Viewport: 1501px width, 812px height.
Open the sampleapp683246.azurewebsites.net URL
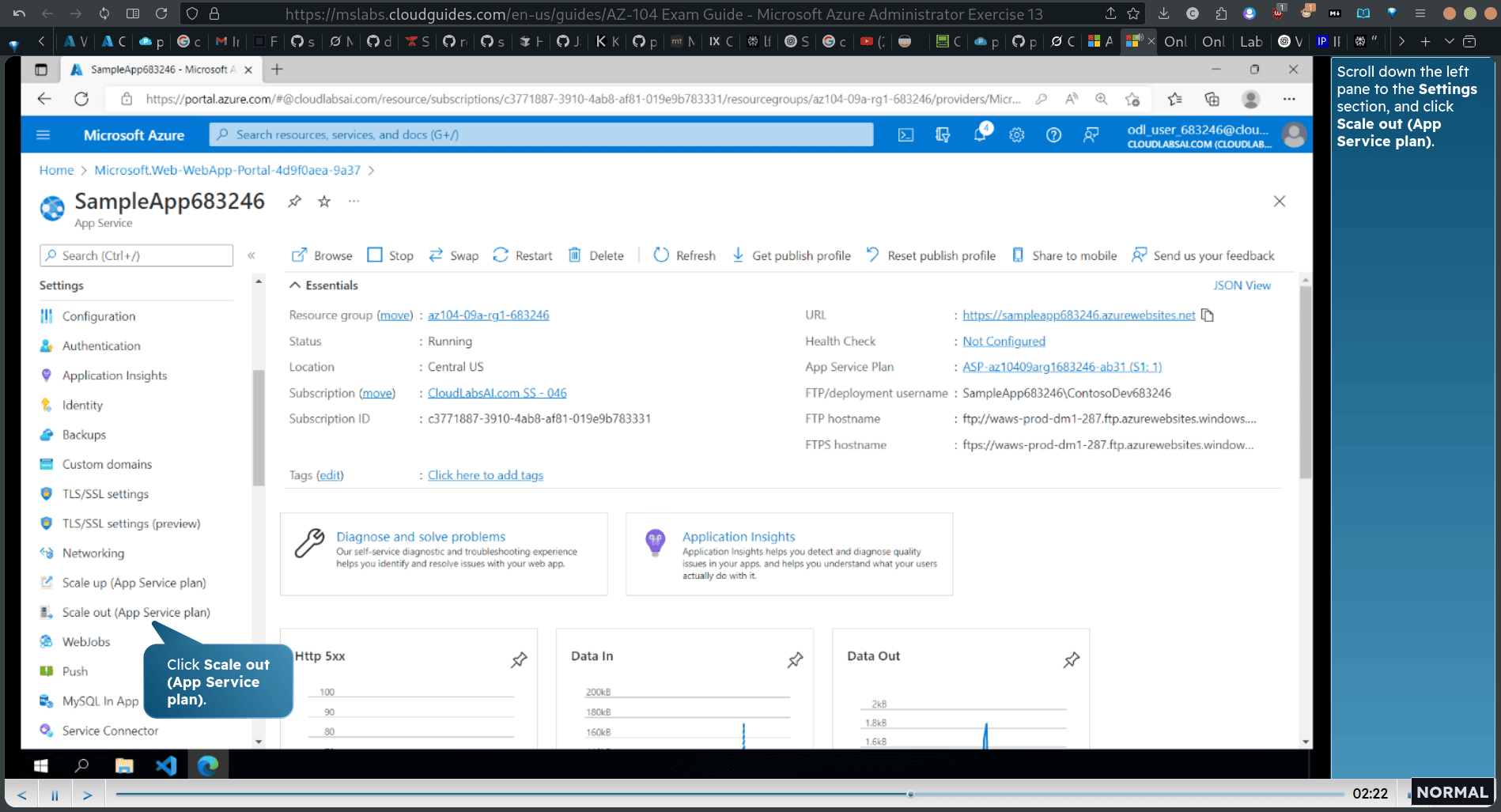coord(1079,315)
